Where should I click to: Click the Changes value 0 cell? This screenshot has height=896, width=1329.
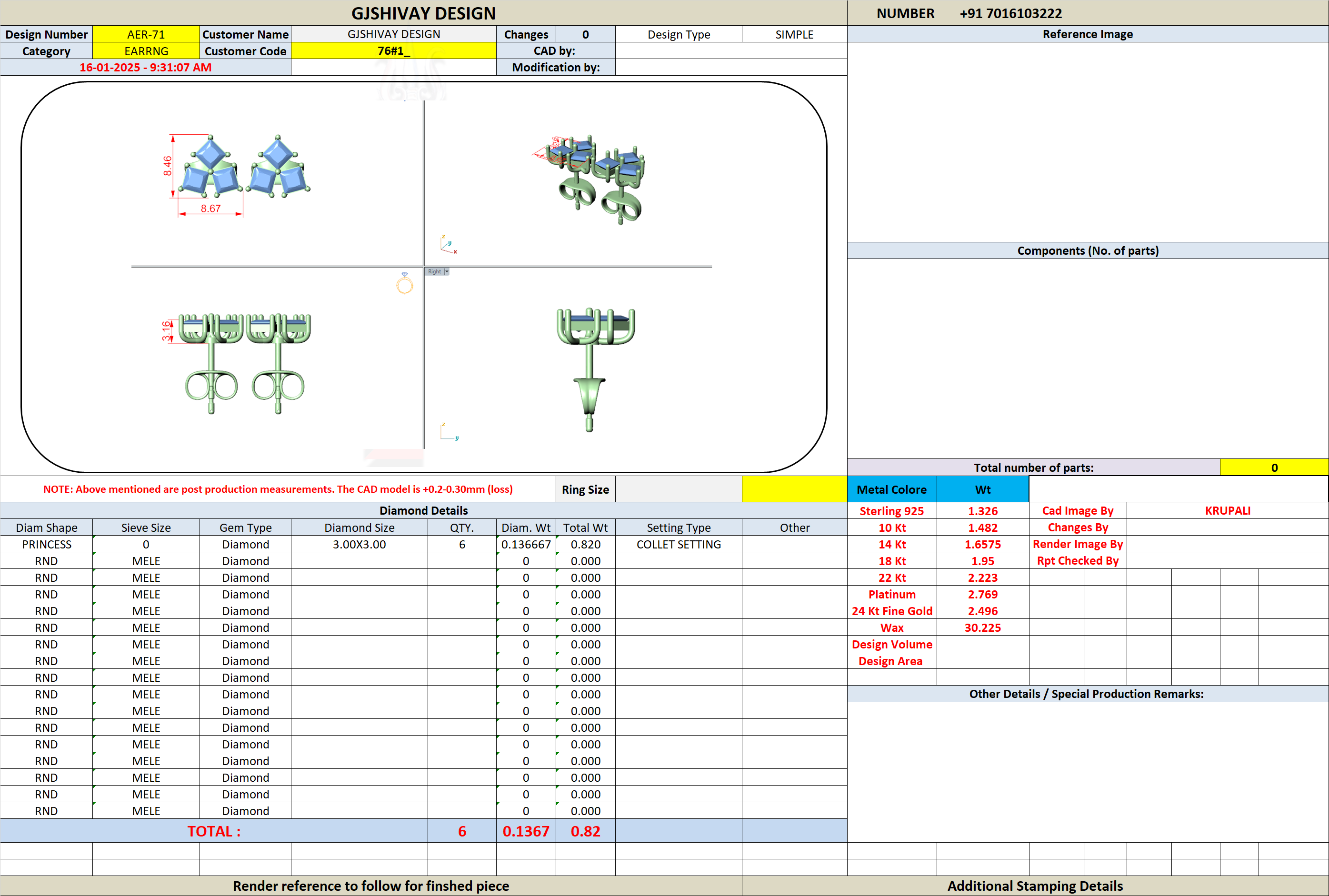tap(586, 34)
